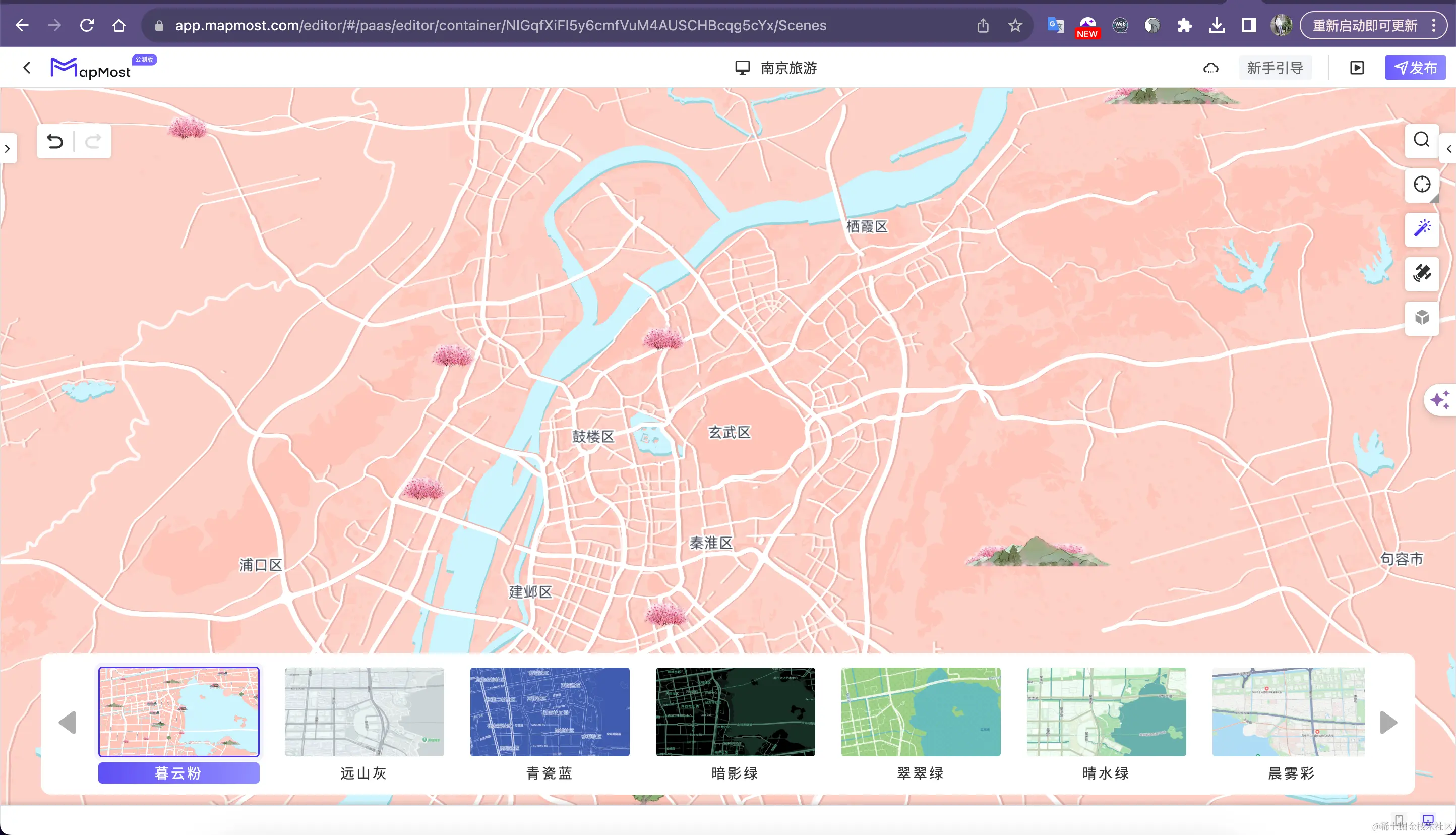The height and width of the screenshot is (835, 1456).
Task: Click the browser back arrow
Action: pos(22,25)
